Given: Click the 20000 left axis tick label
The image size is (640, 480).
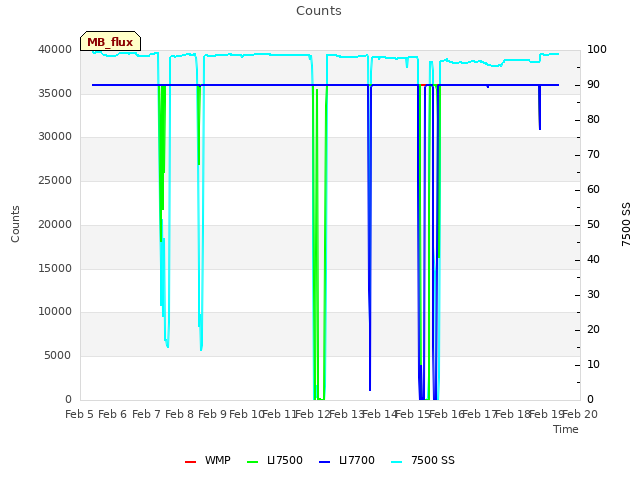Looking at the screenshot, I should coord(55,224).
